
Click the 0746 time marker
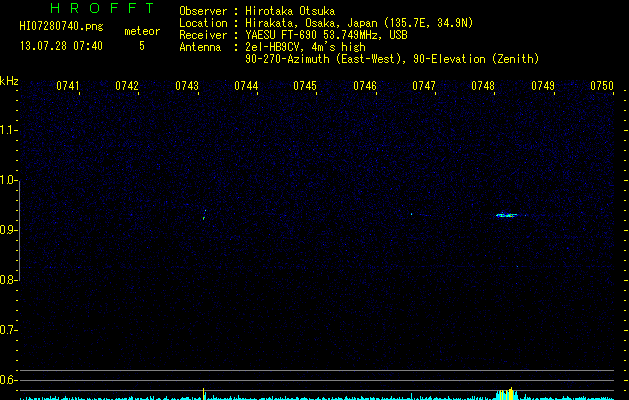pyautogui.click(x=365, y=86)
